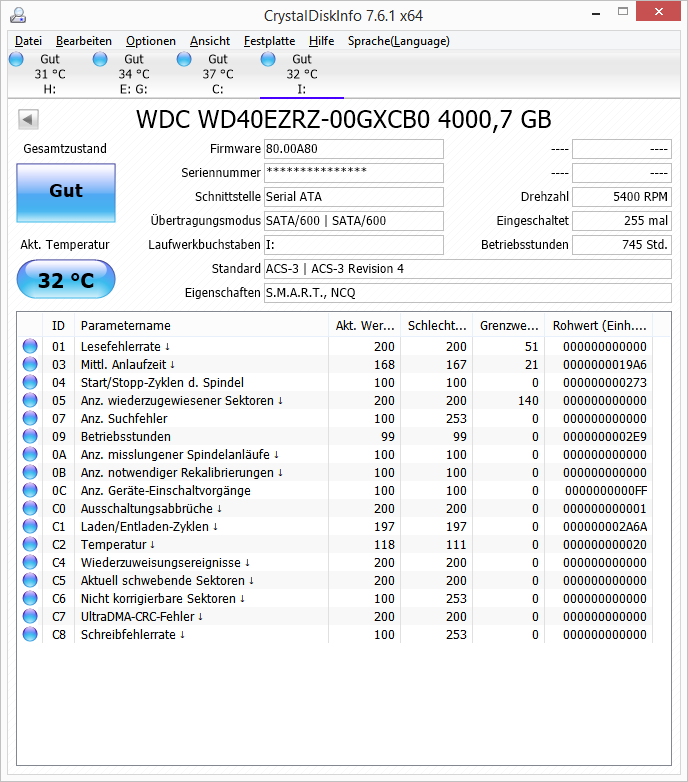Screen dimensions: 688x782
Task: Click status icon of UltraDMA-CRC-Fehler row
Action: (x=30, y=616)
